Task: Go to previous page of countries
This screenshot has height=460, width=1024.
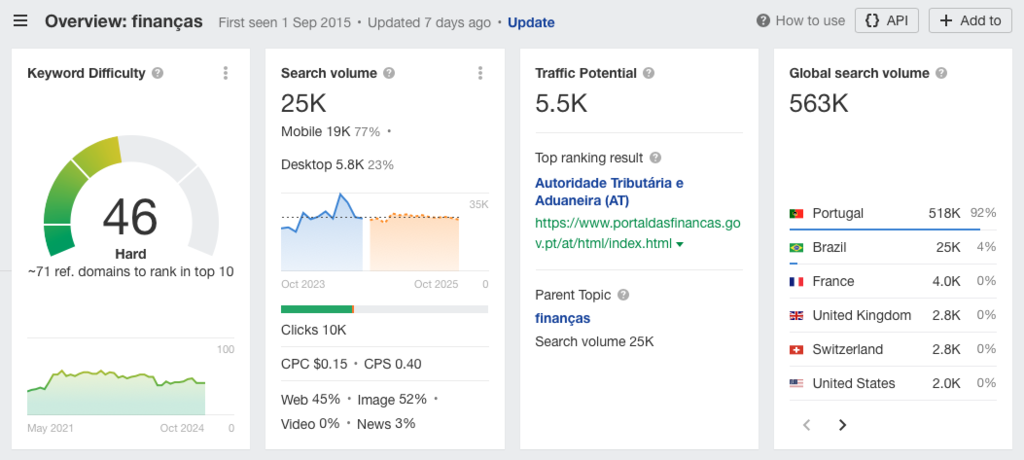Action: [807, 425]
